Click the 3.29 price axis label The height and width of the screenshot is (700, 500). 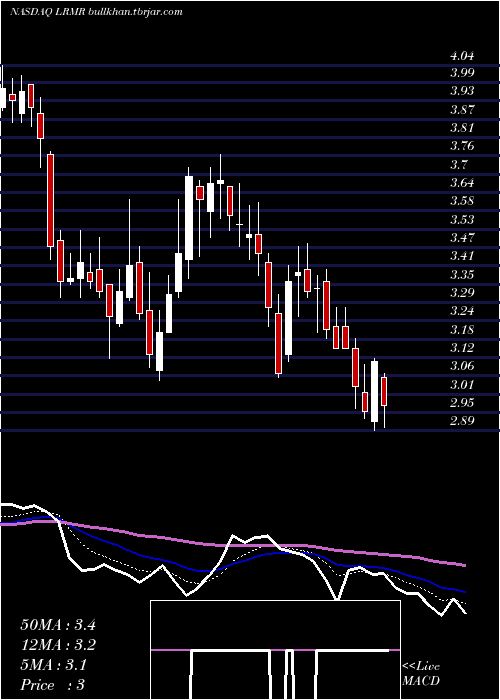pos(462,292)
